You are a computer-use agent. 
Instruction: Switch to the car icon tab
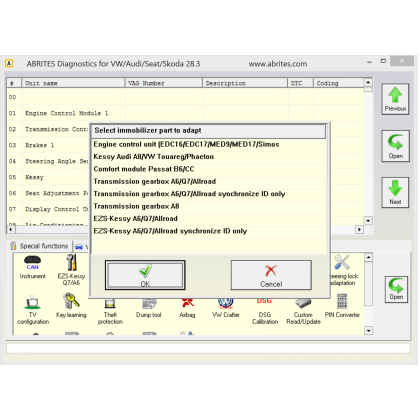[x=80, y=247]
